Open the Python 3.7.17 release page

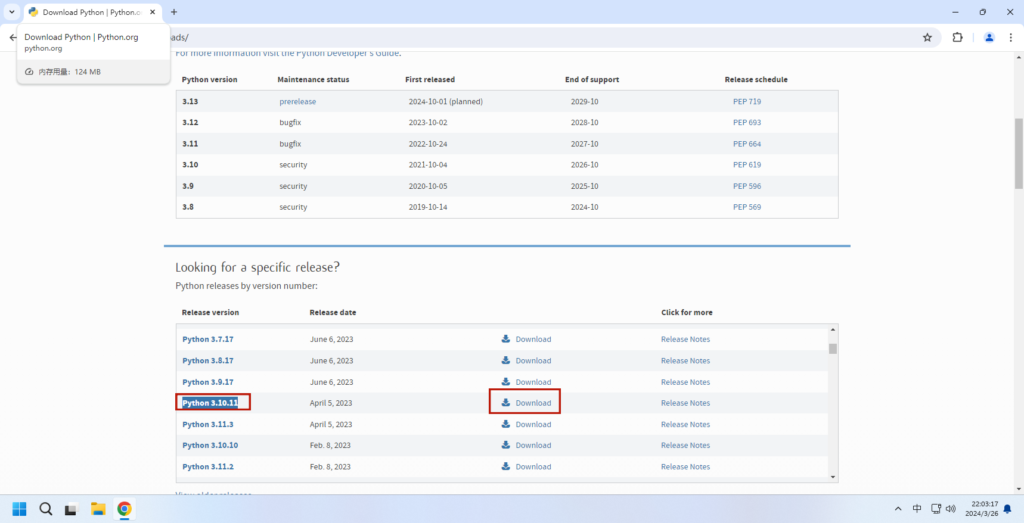coord(208,340)
